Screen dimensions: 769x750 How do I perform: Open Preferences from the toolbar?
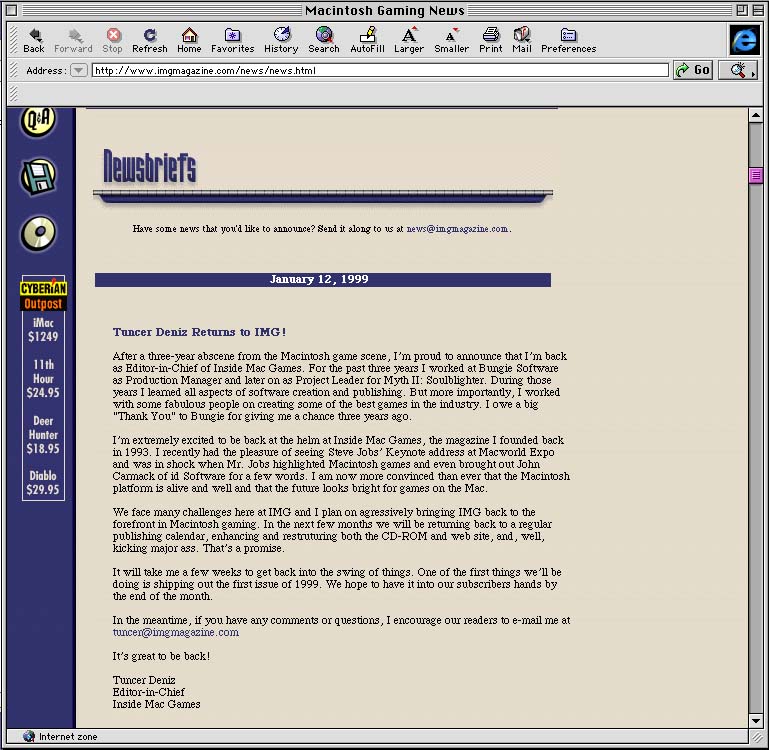click(x=568, y=40)
